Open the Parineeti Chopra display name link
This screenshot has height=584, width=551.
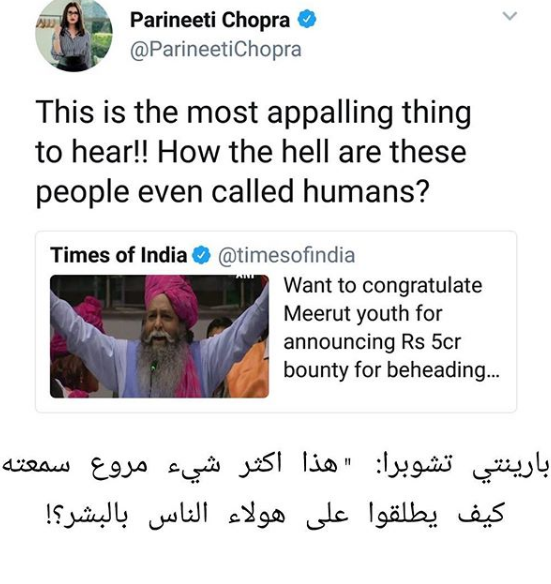coord(210,20)
